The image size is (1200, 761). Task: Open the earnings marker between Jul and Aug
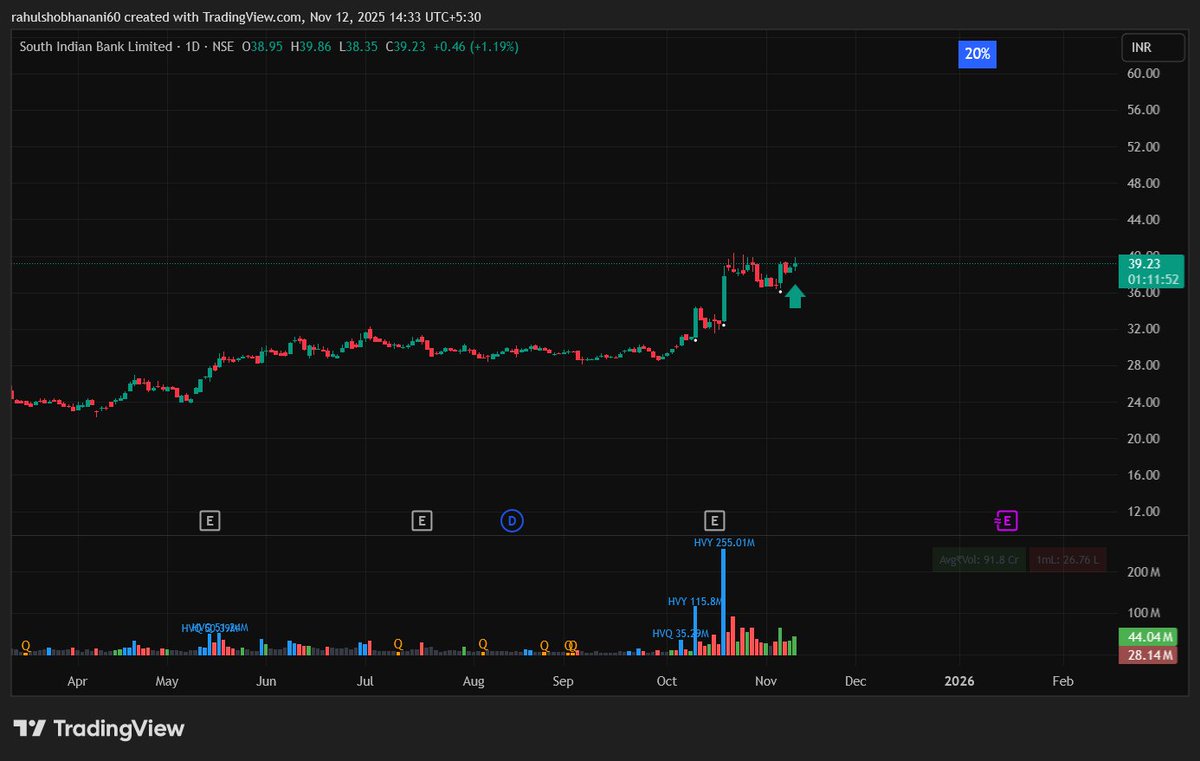tap(422, 520)
